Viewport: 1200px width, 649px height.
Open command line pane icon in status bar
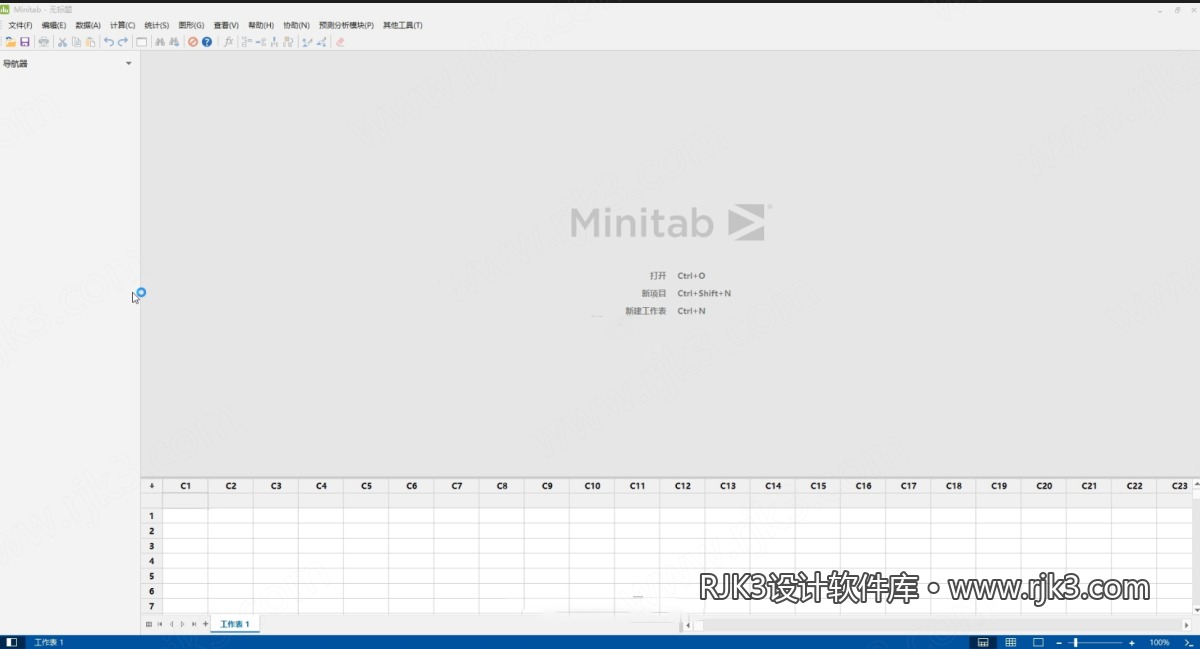pos(1189,642)
